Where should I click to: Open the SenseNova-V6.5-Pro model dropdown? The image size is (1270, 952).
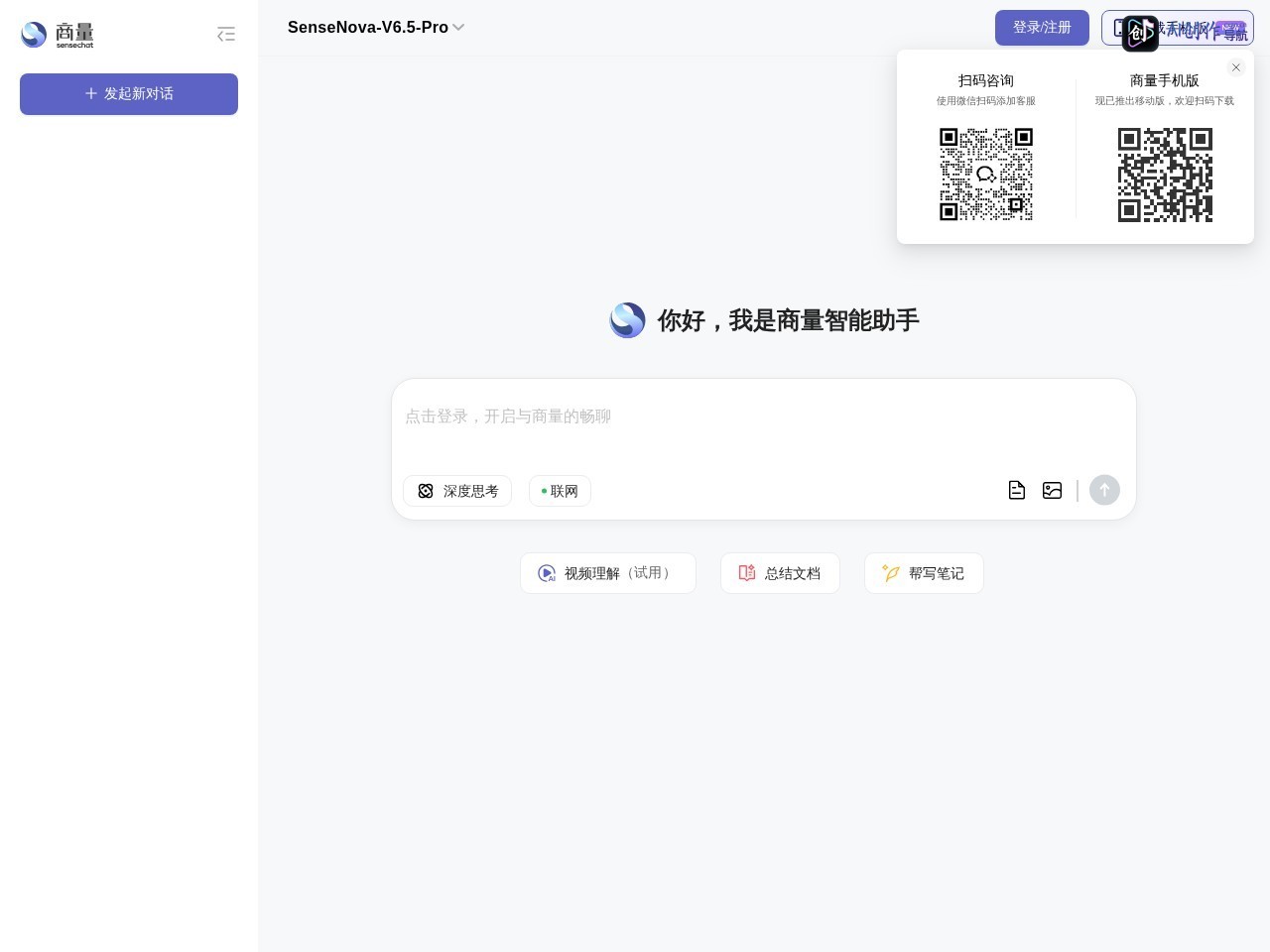click(376, 28)
